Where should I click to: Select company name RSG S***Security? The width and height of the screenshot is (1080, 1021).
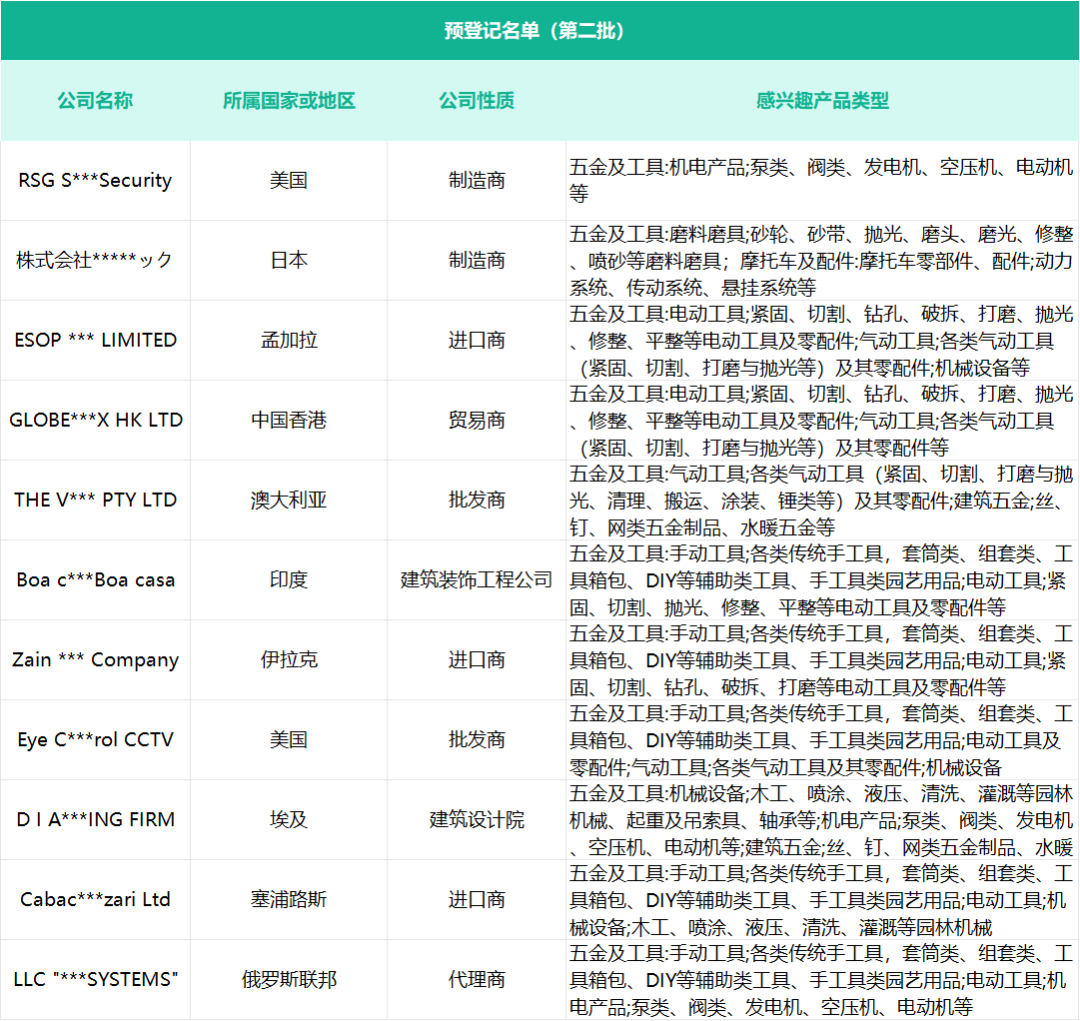[x=94, y=180]
